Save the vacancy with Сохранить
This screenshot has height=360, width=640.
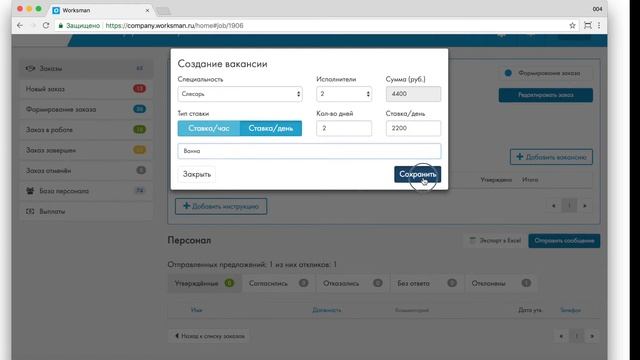418,174
